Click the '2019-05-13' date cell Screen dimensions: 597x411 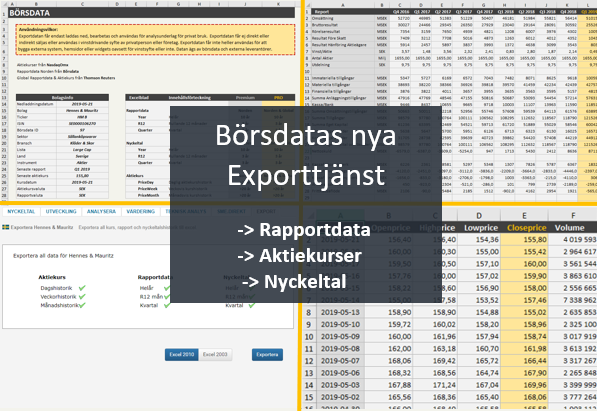(x=340, y=312)
